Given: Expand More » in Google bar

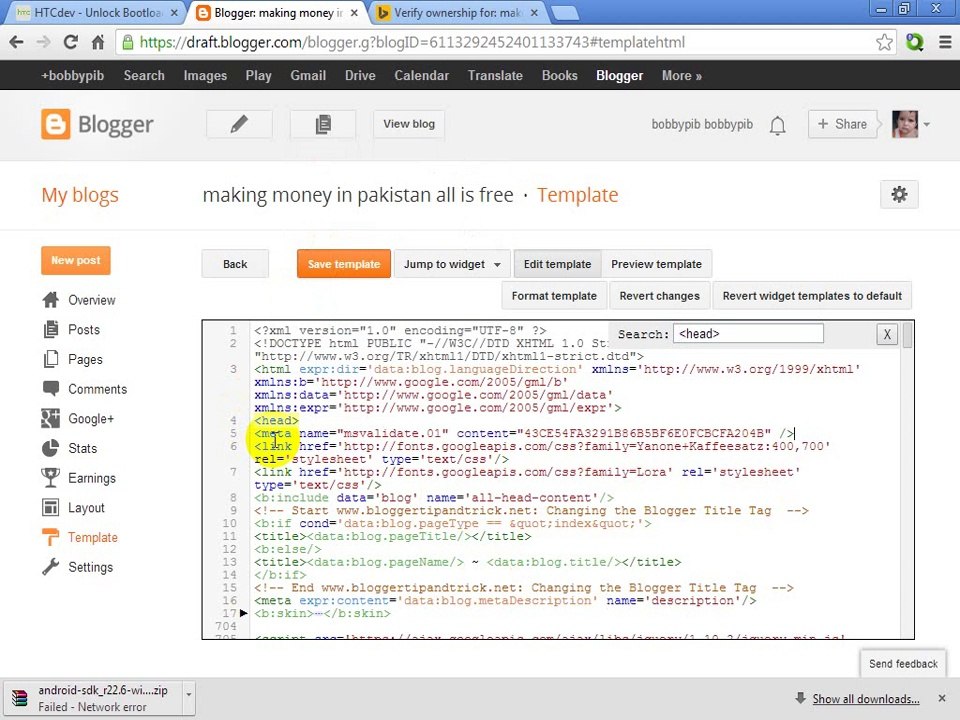Looking at the screenshot, I should pyautogui.click(x=681, y=75).
